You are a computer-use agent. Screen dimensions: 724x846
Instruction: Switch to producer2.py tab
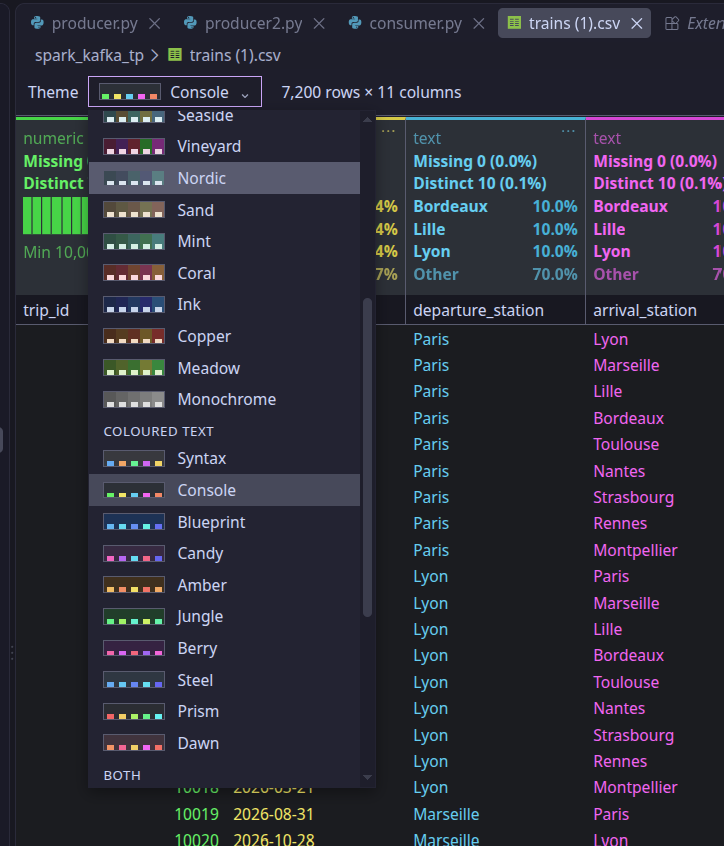[x=243, y=24]
